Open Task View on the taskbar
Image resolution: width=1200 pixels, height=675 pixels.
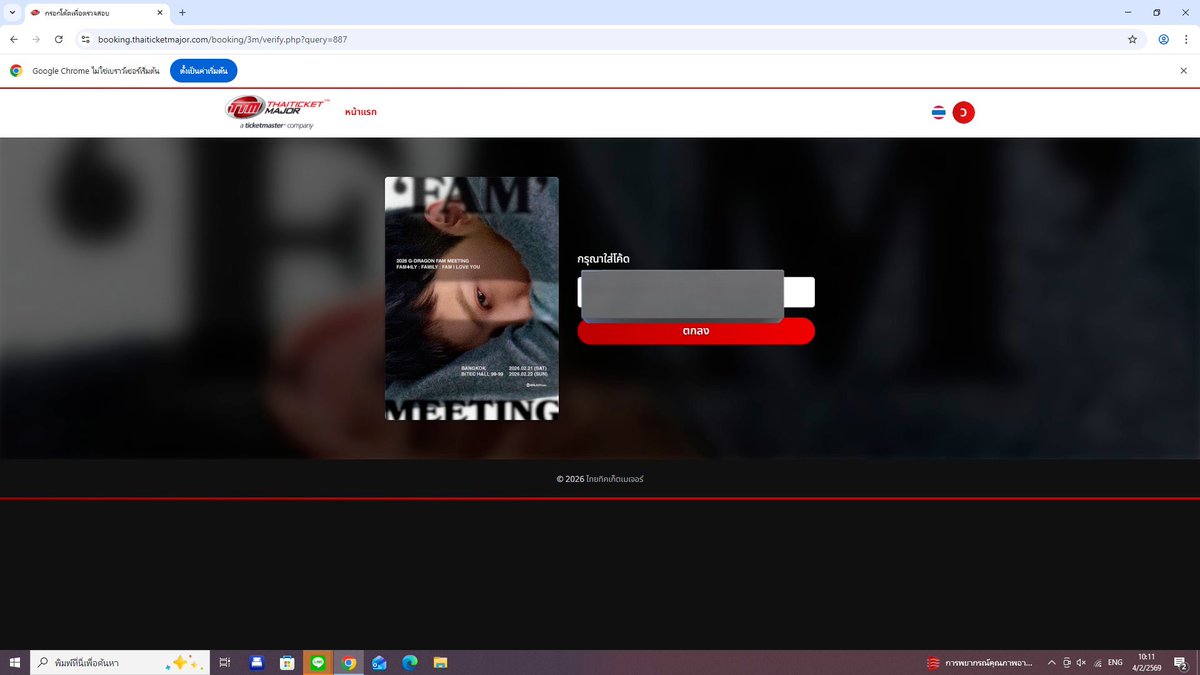pos(225,662)
